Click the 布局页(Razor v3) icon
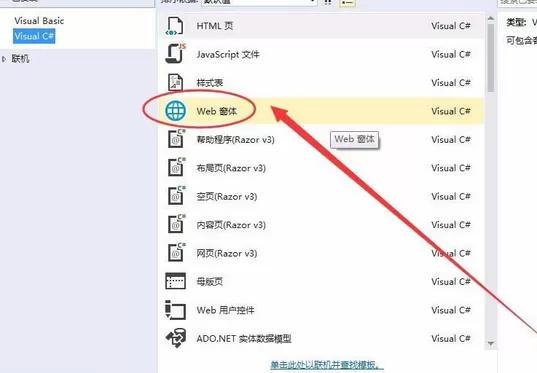 176,167
